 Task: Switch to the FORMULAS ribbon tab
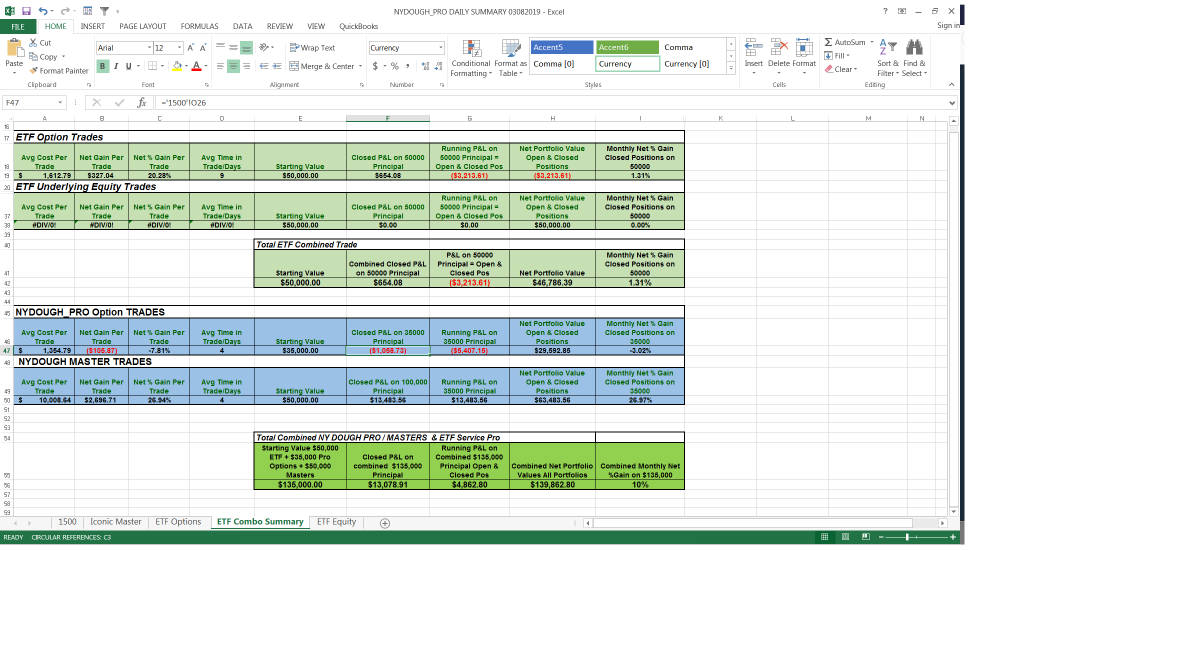198,27
